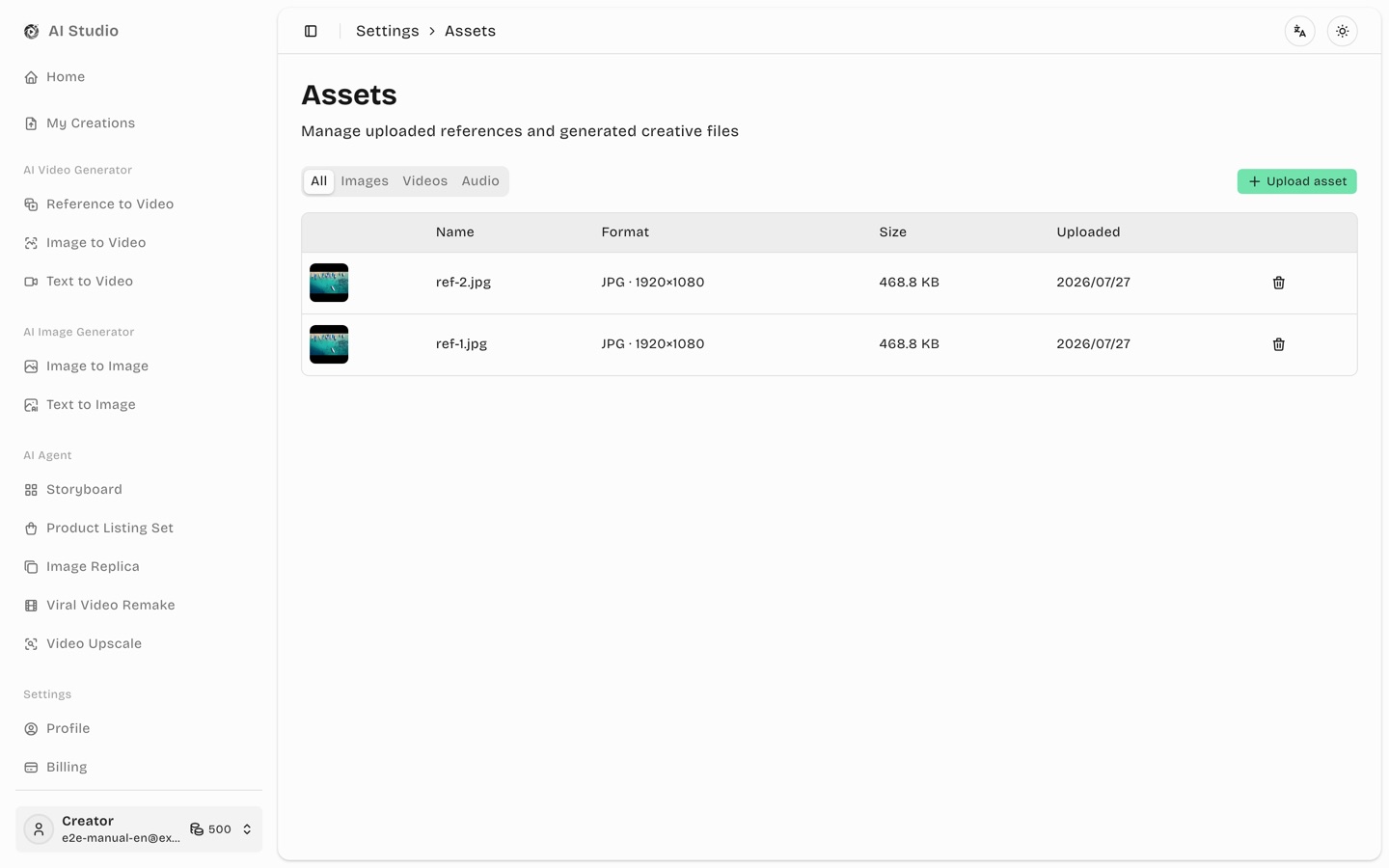Open the ref-1.jpg thumbnail preview
The image size is (1389, 868).
(329, 344)
